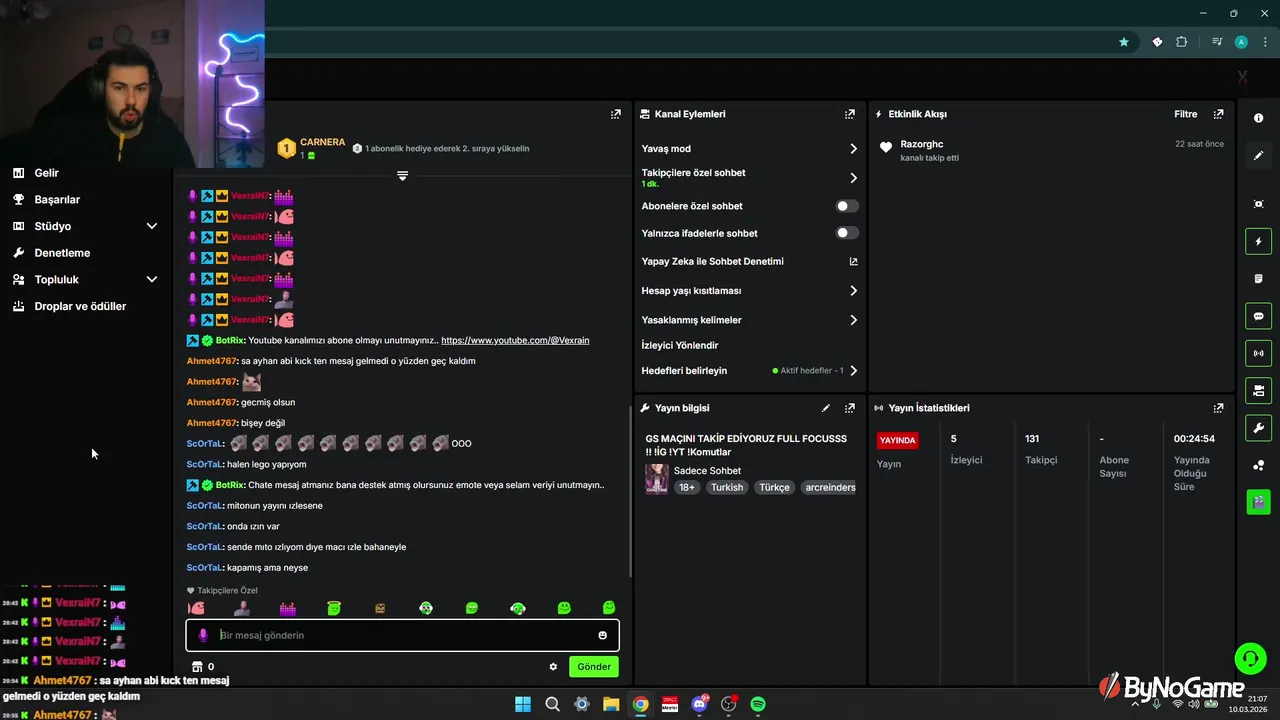Viewport: 1280px width, 720px height.
Task: Click the Sadece Sohbet category
Action: (707, 471)
